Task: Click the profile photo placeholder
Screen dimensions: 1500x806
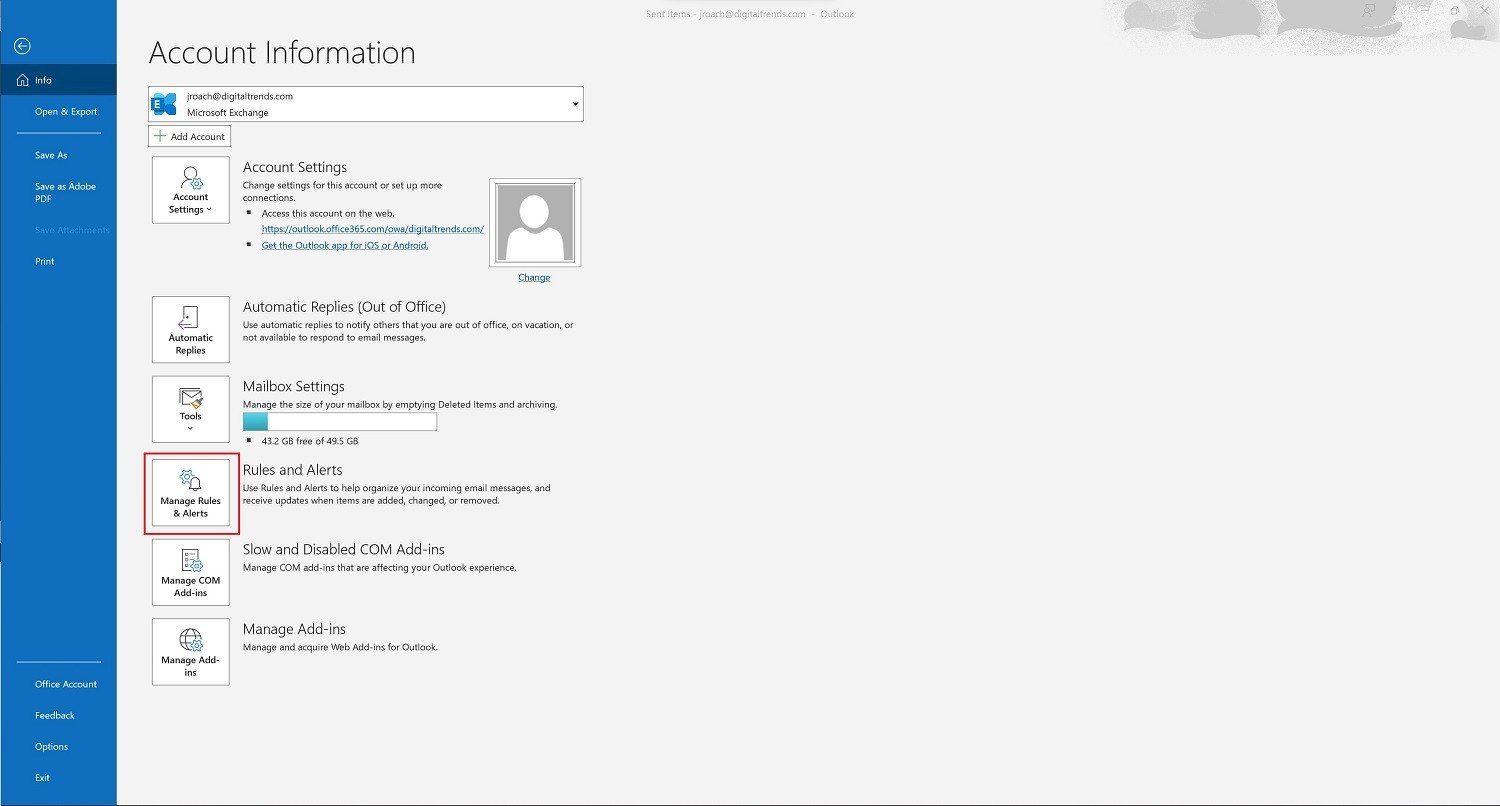Action: tap(535, 223)
